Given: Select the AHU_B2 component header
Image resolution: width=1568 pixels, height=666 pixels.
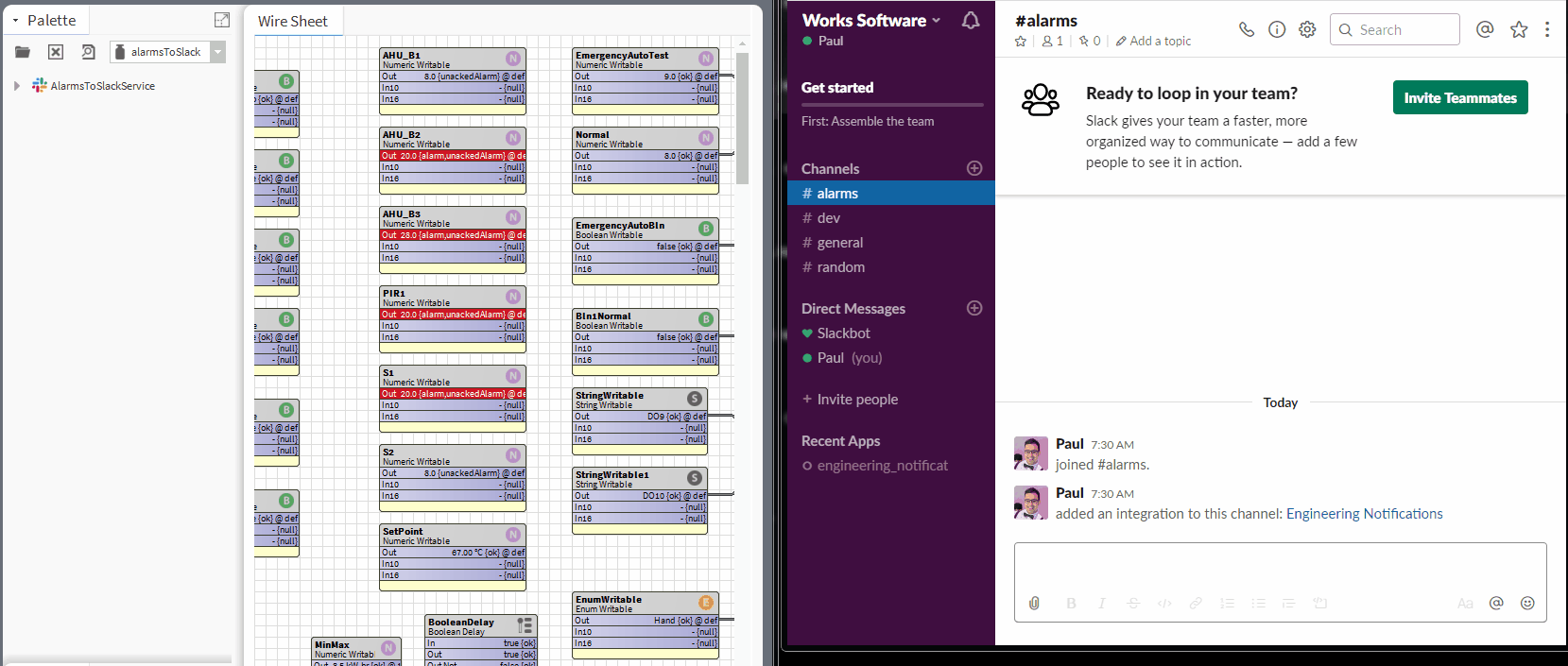Looking at the screenshot, I should point(453,139).
